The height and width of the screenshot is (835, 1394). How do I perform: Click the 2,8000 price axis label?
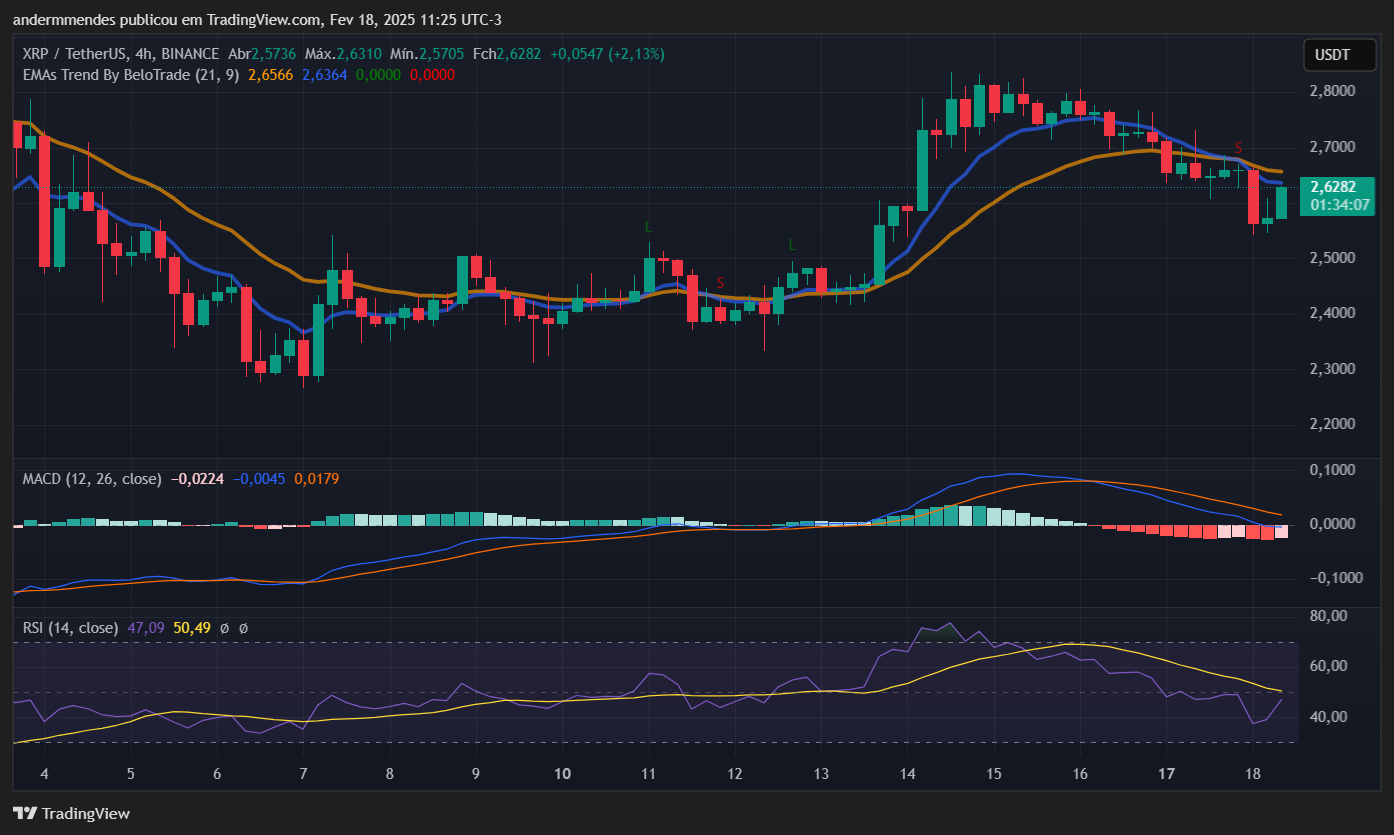(1333, 91)
